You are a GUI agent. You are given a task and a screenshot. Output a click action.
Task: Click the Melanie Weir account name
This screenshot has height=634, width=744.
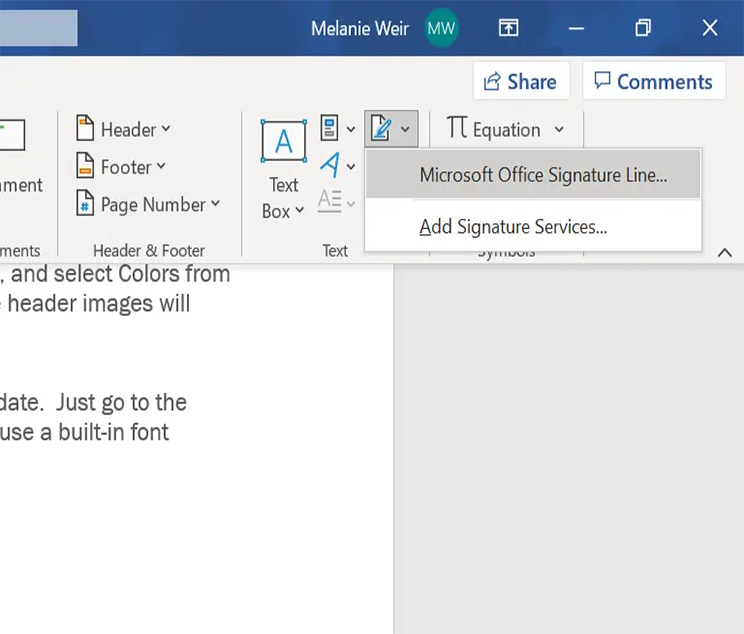360,28
